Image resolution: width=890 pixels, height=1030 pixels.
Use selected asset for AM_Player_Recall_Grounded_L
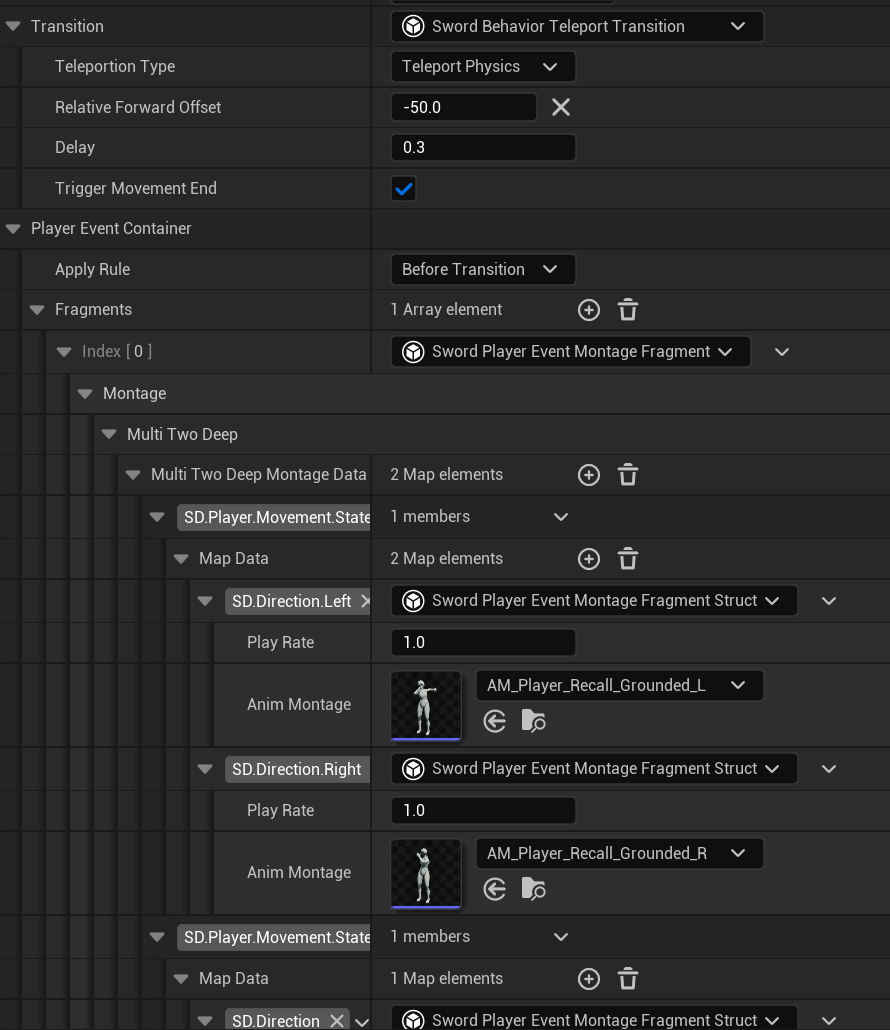[495, 721]
